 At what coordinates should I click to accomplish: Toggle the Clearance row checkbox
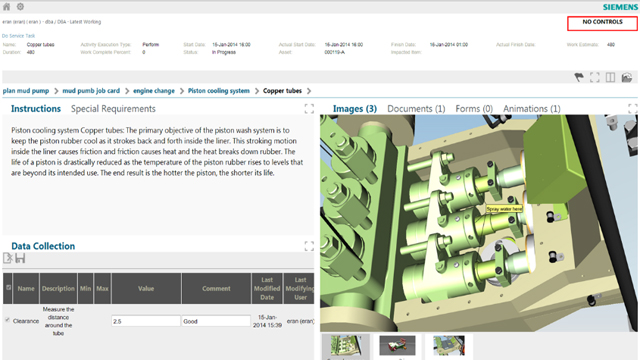[7, 320]
